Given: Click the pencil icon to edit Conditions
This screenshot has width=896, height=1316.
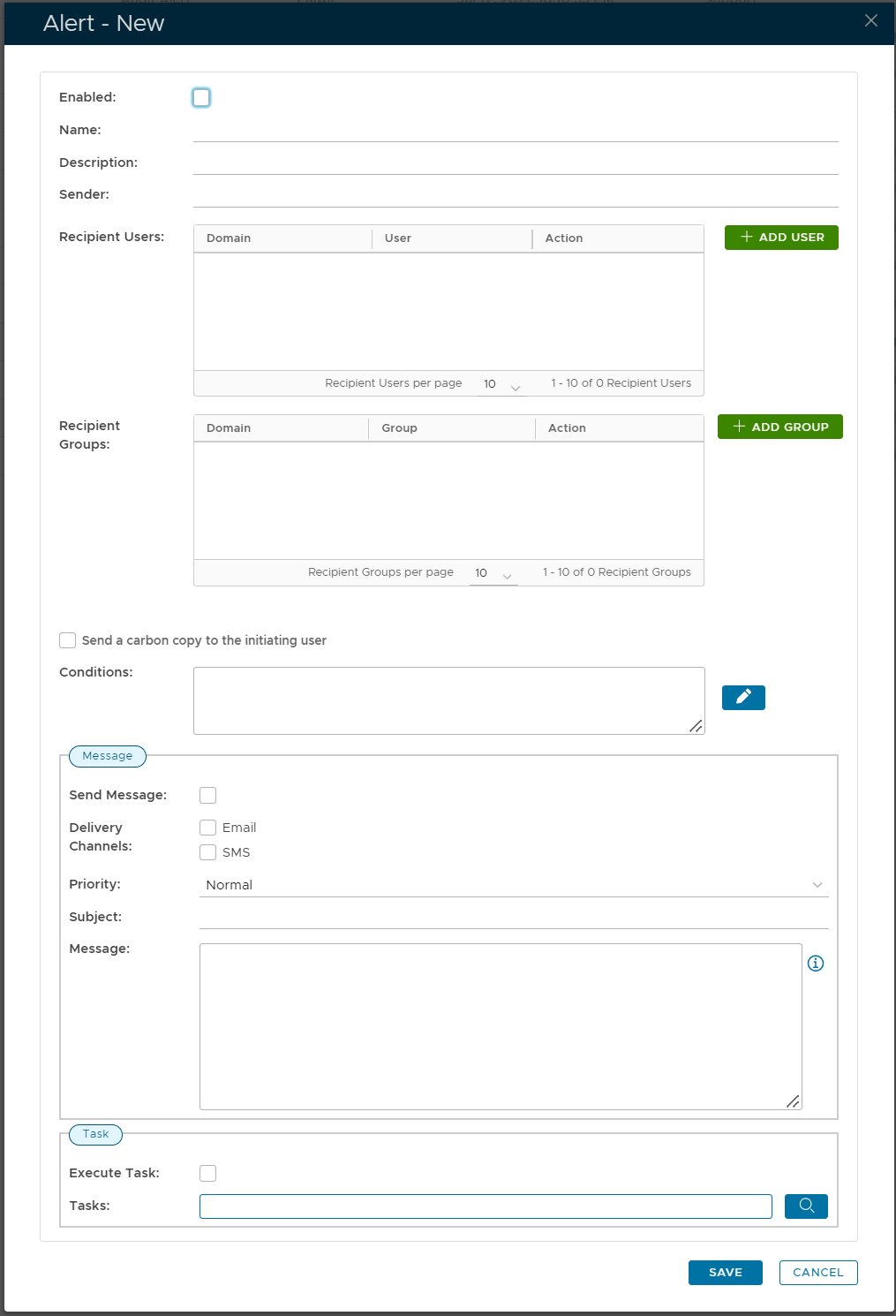Looking at the screenshot, I should 743,698.
